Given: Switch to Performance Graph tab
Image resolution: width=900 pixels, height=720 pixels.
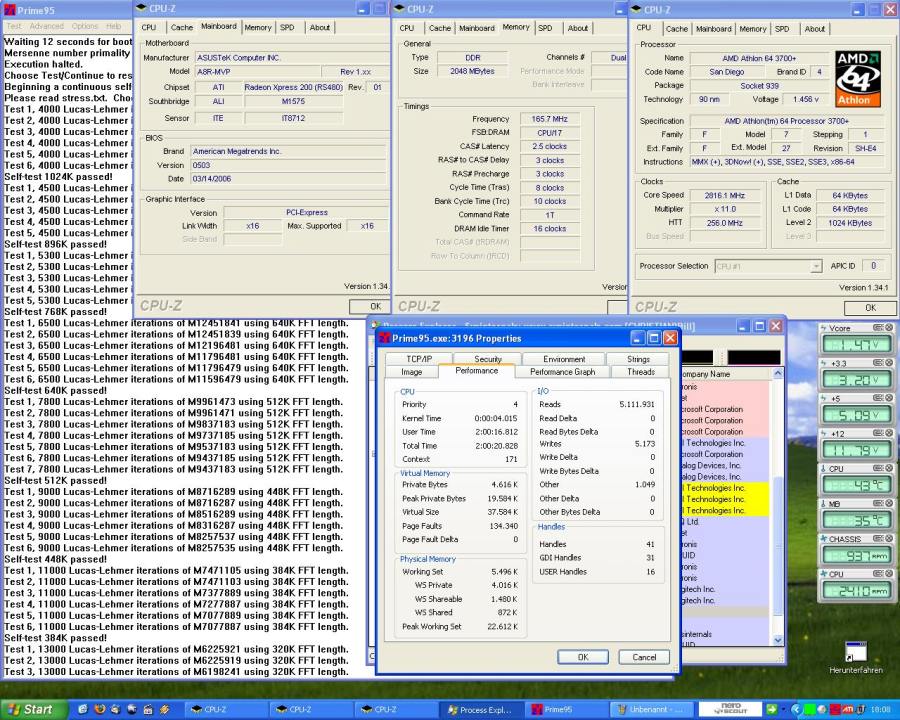Looking at the screenshot, I should [562, 372].
